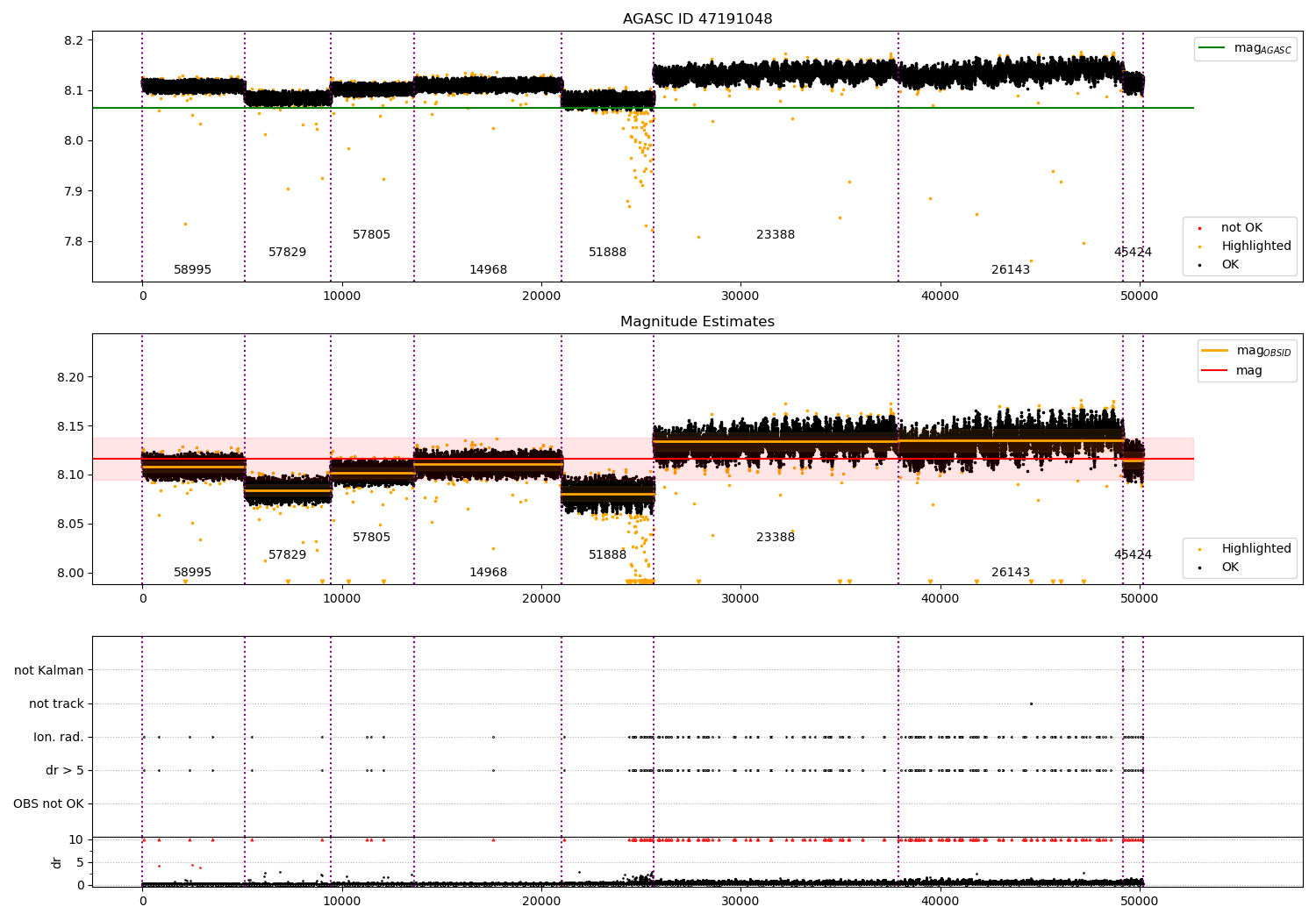Click the title 'AGASC ID 47191048'
This screenshot has width=1316, height=921.
click(697, 19)
